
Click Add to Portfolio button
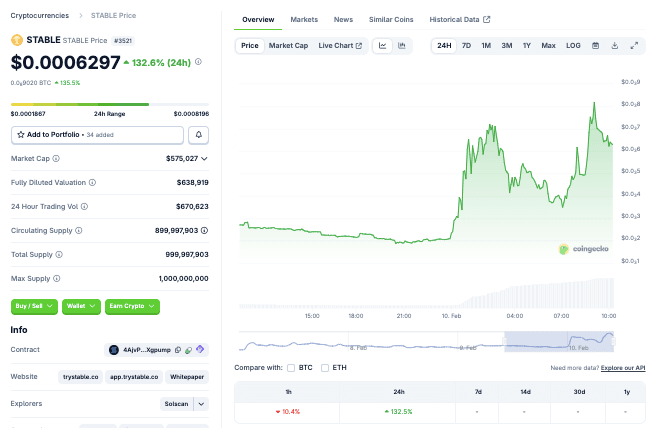[x=97, y=135]
